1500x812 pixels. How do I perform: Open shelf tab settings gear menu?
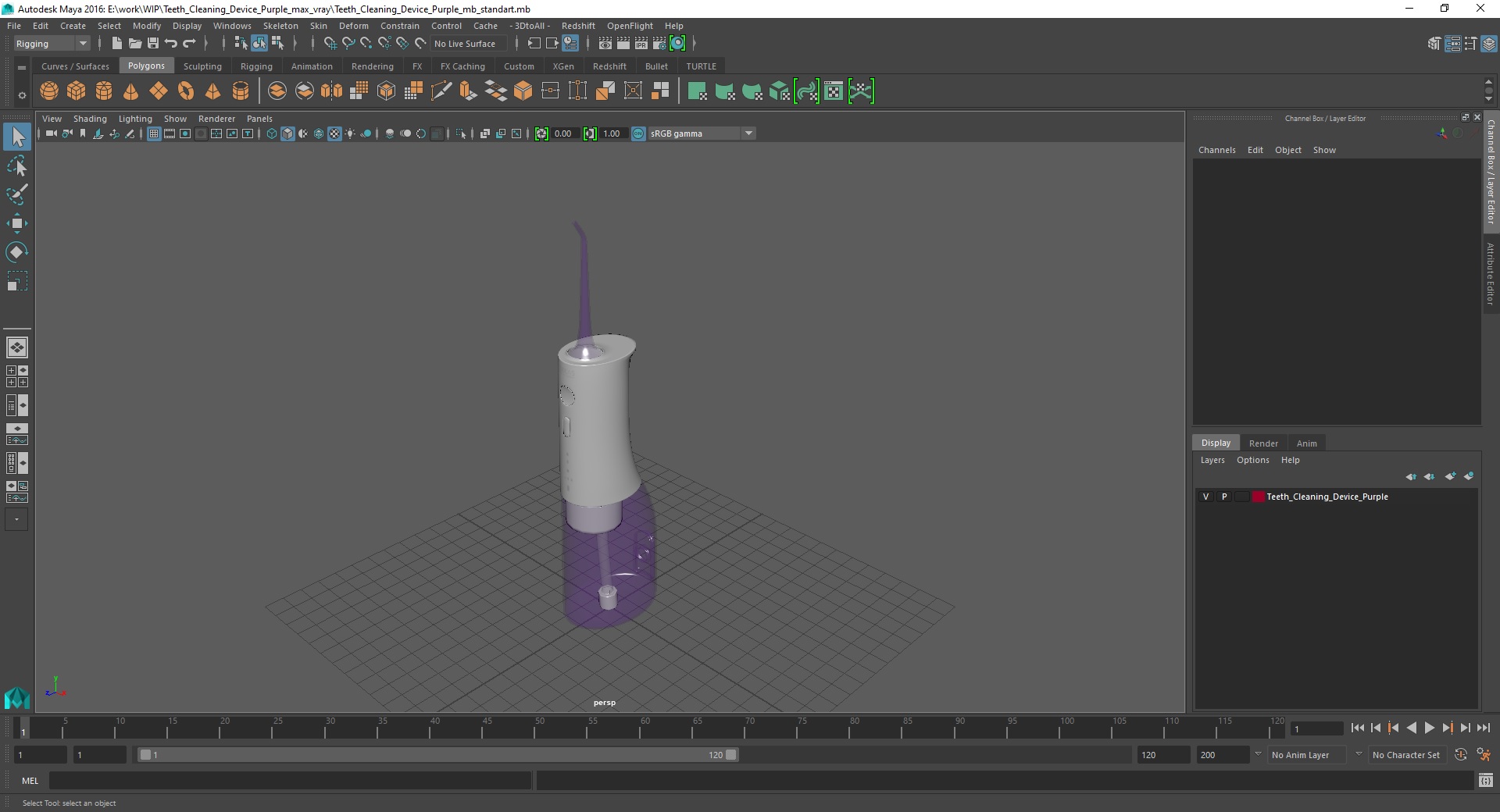(x=22, y=95)
